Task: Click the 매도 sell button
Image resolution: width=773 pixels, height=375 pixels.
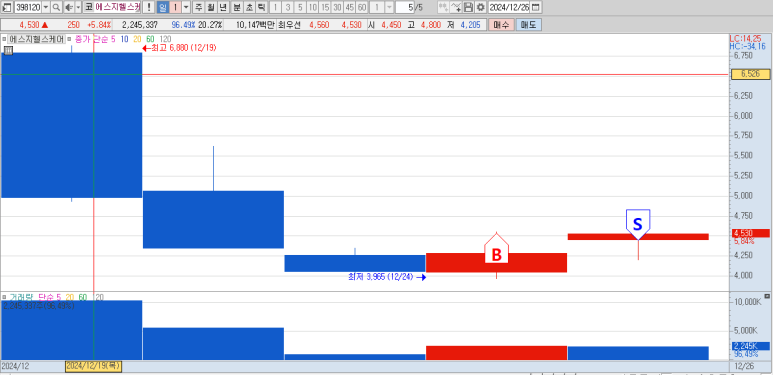Action: pyautogui.click(x=528, y=25)
